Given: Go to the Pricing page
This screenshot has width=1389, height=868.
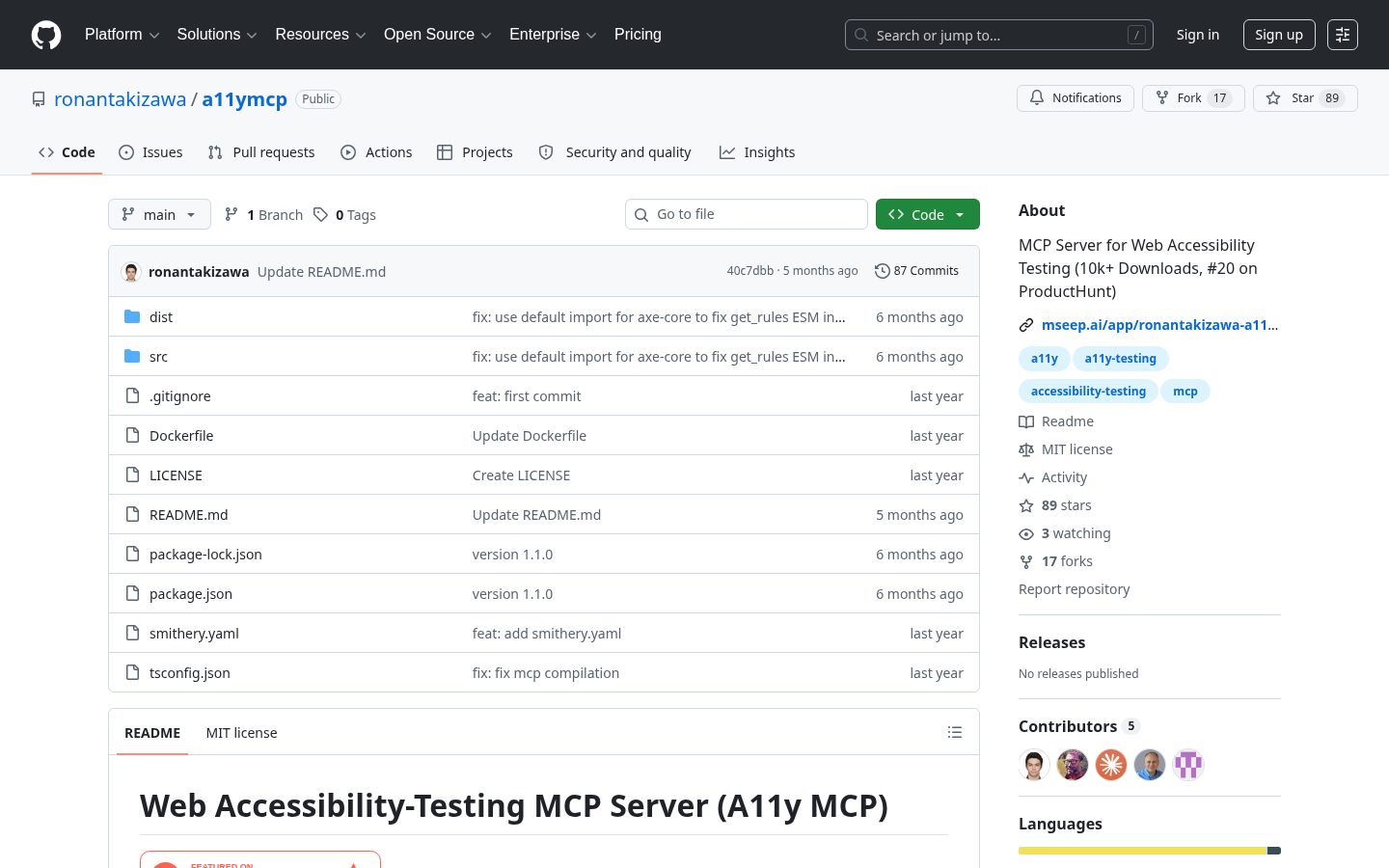Looking at the screenshot, I should pos(638,35).
